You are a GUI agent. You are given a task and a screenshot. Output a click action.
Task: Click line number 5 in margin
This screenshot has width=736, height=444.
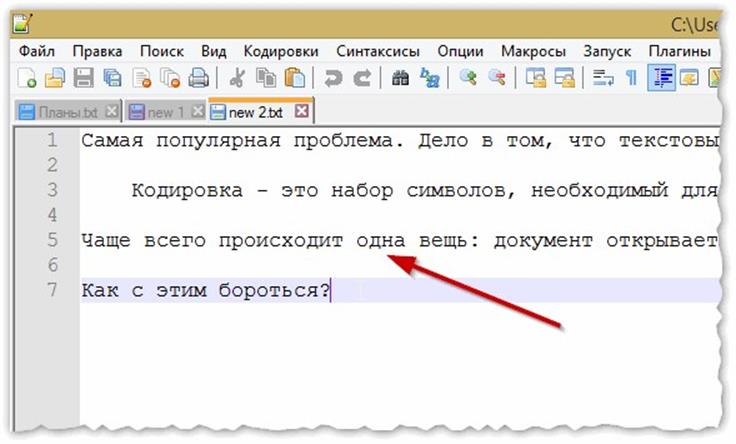pos(52,239)
